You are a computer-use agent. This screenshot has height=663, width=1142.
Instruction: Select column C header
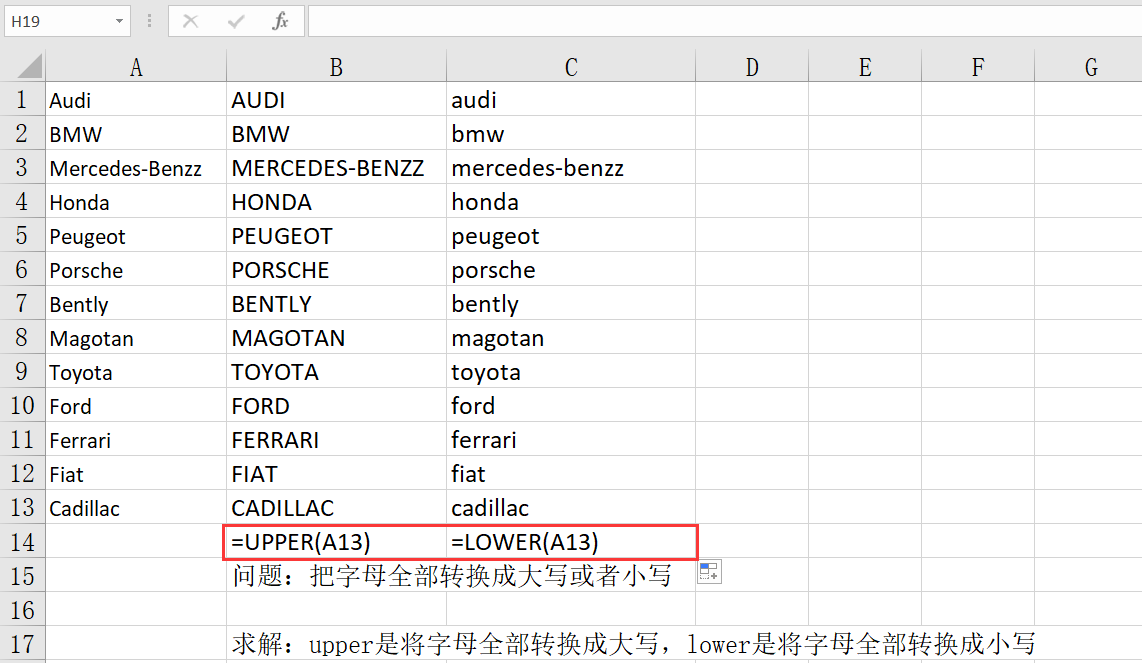(x=571, y=67)
